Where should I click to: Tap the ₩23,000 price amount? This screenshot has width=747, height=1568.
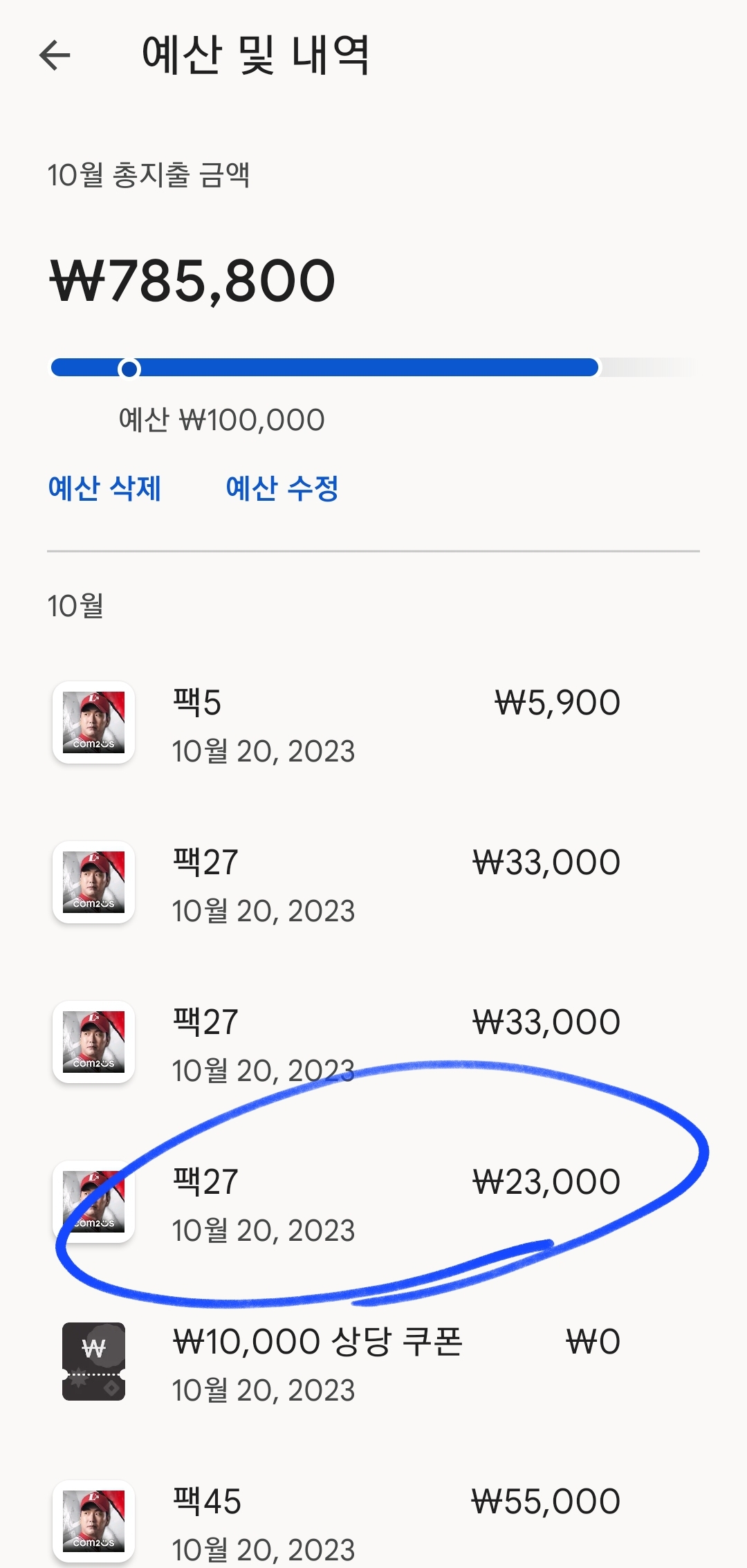coord(546,1182)
